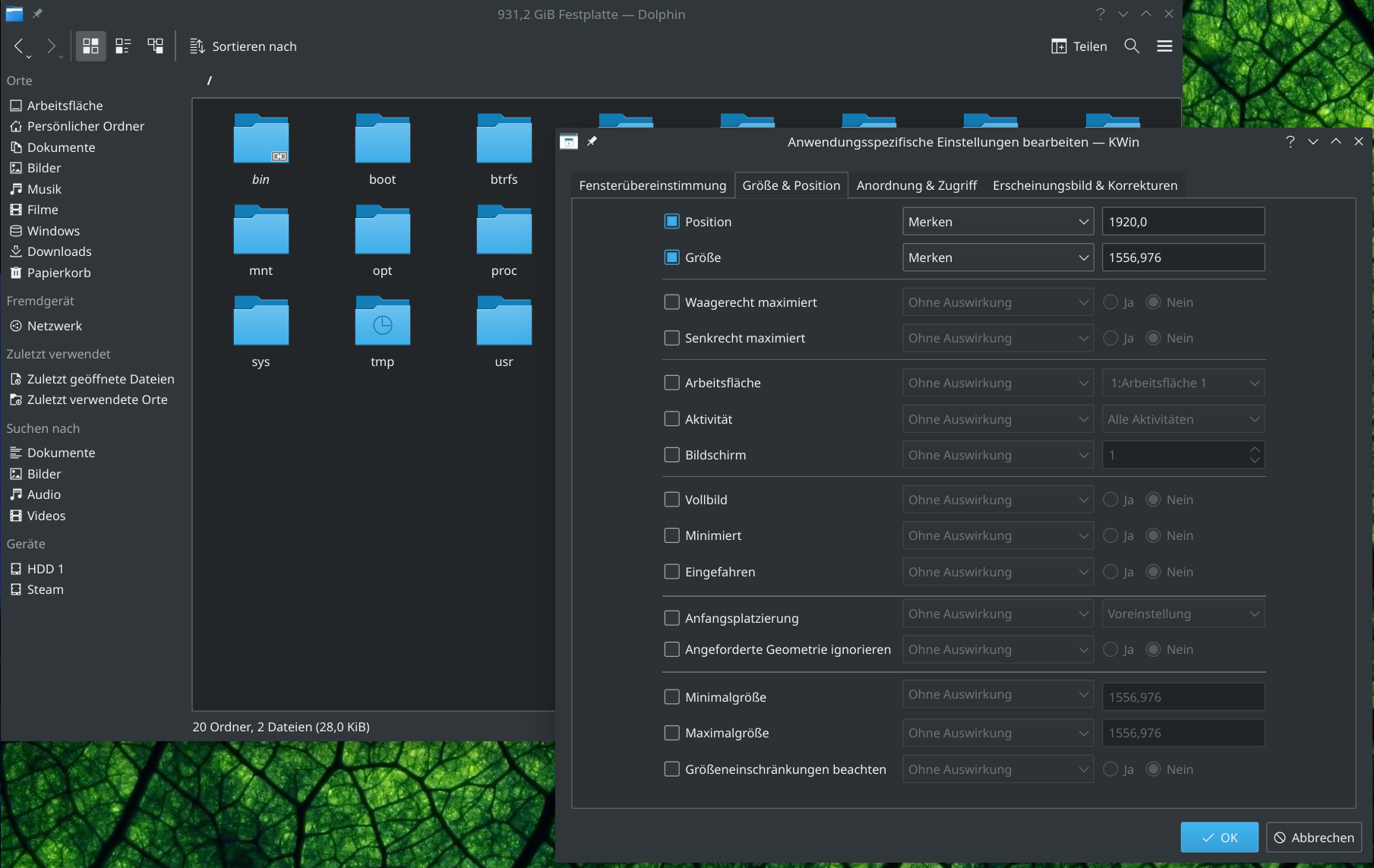The image size is (1374, 868).
Task: Split the Dolphin view with Teilen
Action: 1079,46
